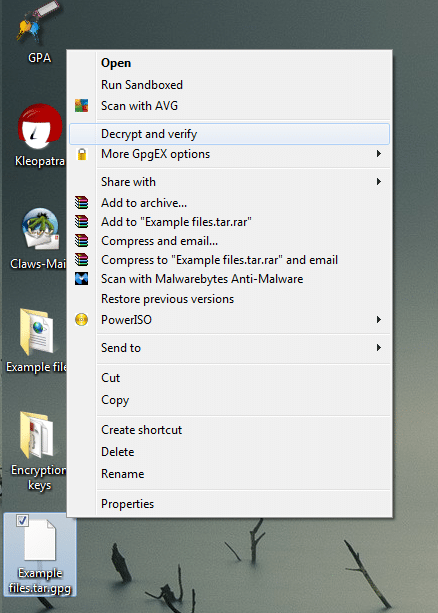
Task: Select the Encryption keys folder icon
Action: point(38,435)
